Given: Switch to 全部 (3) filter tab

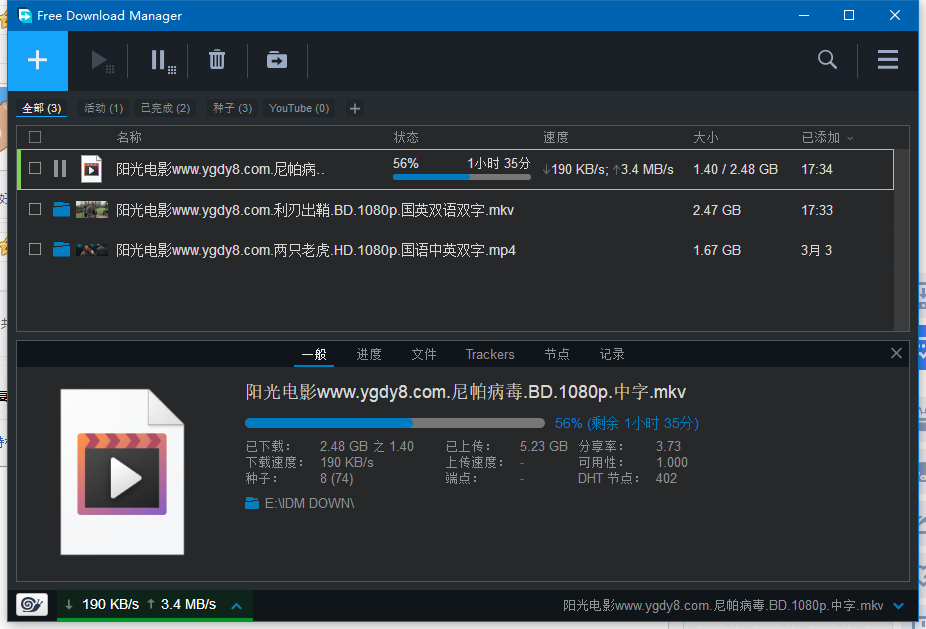Looking at the screenshot, I should pyautogui.click(x=41, y=108).
